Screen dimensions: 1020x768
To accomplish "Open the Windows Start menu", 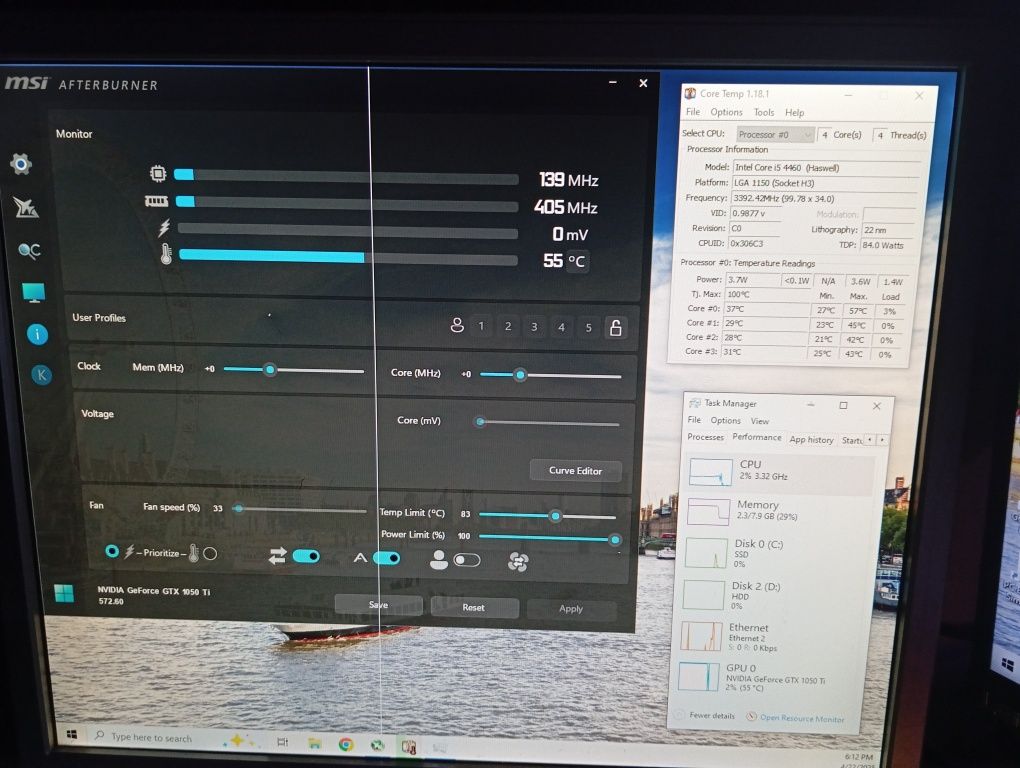I will 72,735.
